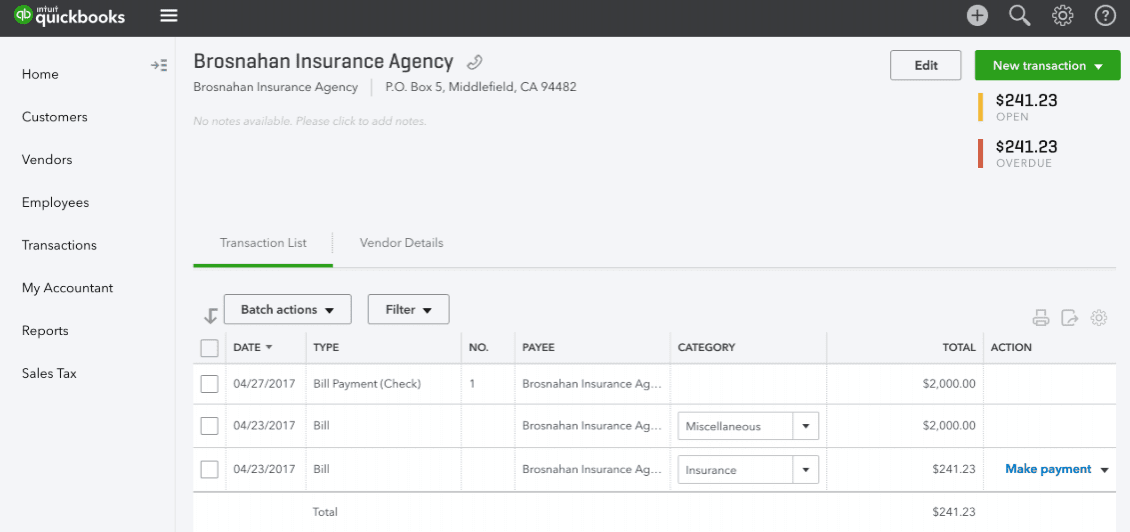Select the $2,000.00 Bill row checkbox
The height and width of the screenshot is (532, 1130).
[209, 426]
